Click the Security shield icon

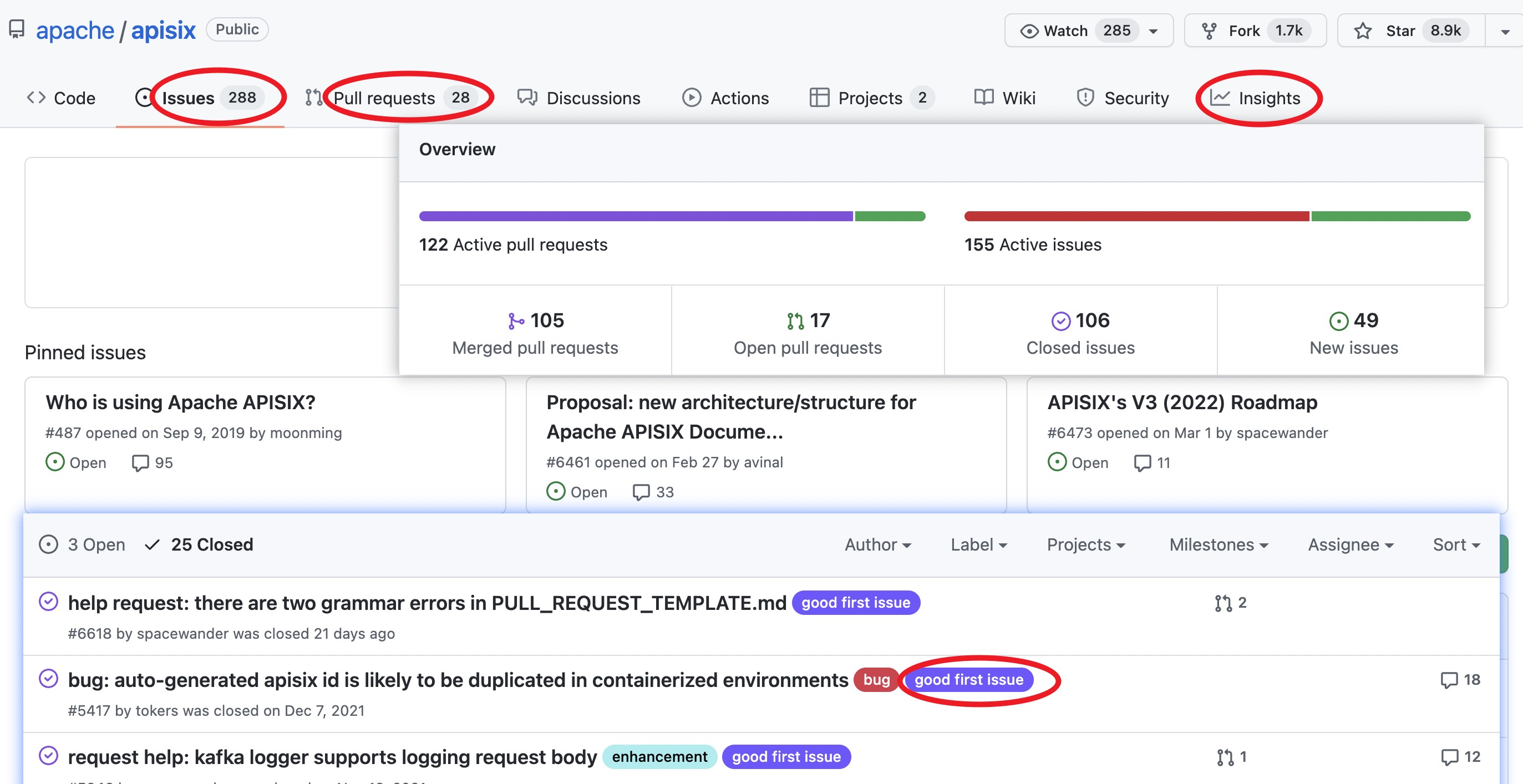tap(1085, 97)
